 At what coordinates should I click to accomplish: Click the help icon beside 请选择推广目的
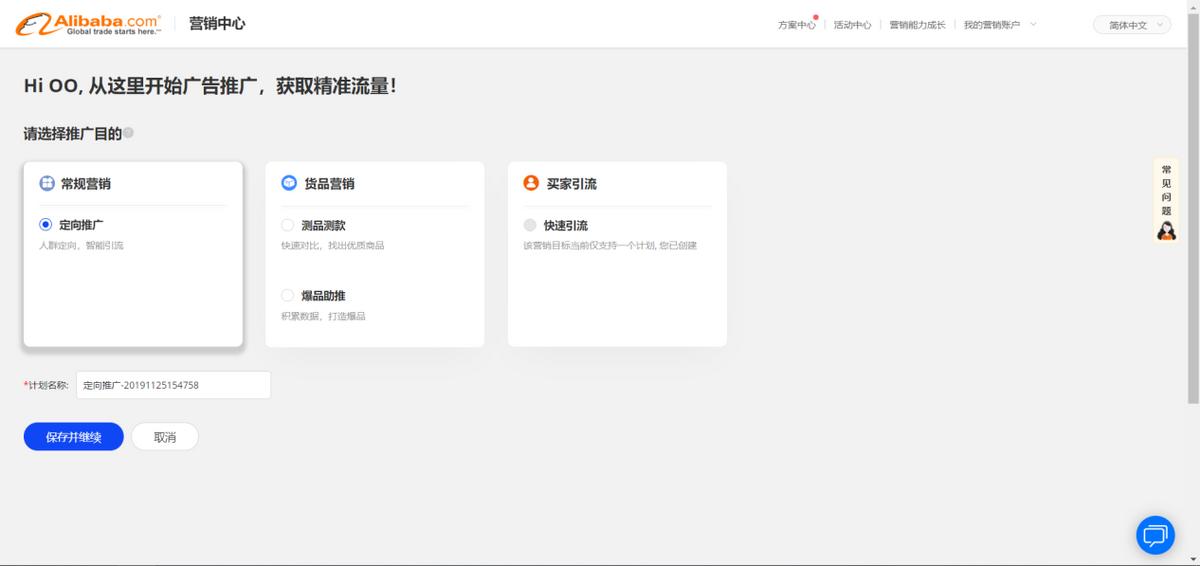(x=128, y=133)
